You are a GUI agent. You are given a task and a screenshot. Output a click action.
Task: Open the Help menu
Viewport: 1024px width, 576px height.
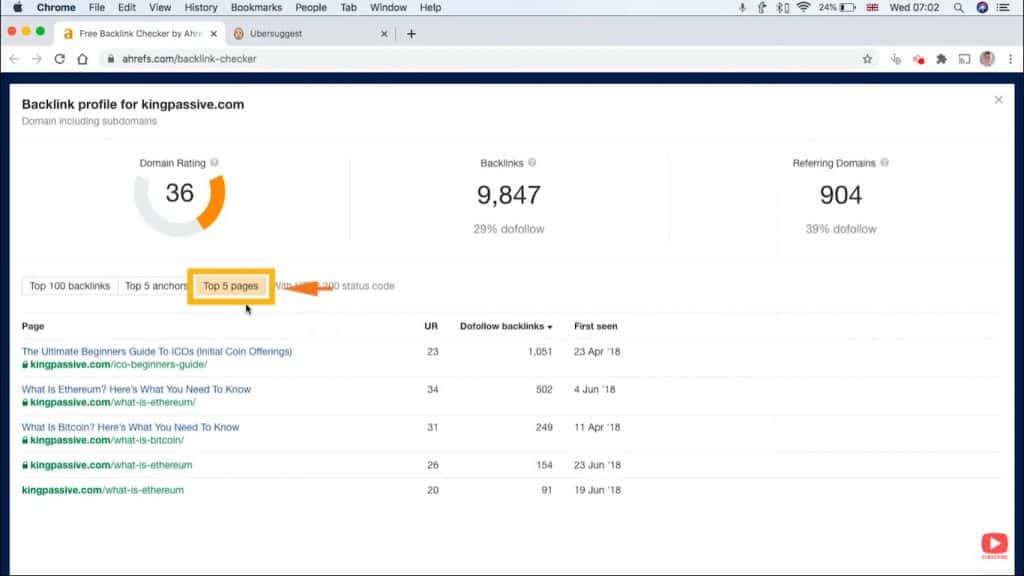[430, 8]
